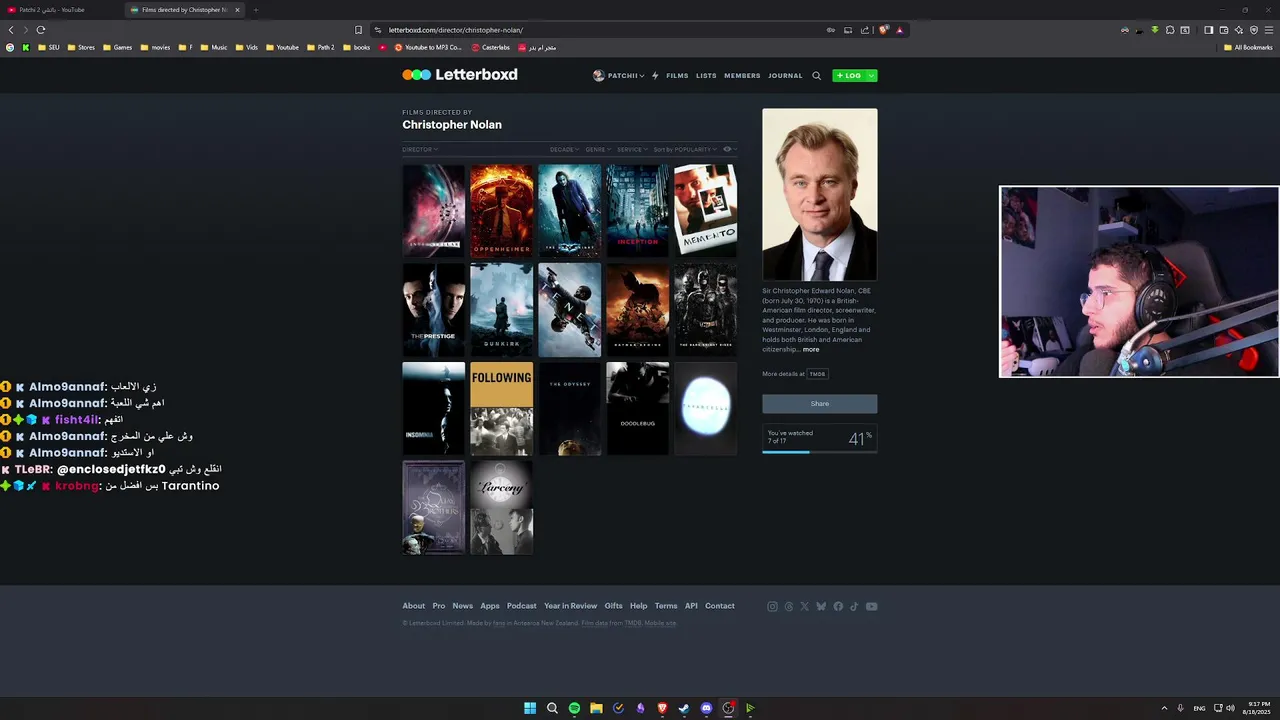Open File Explorer from taskbar
Viewport: 1280px width, 720px height.
[596, 708]
